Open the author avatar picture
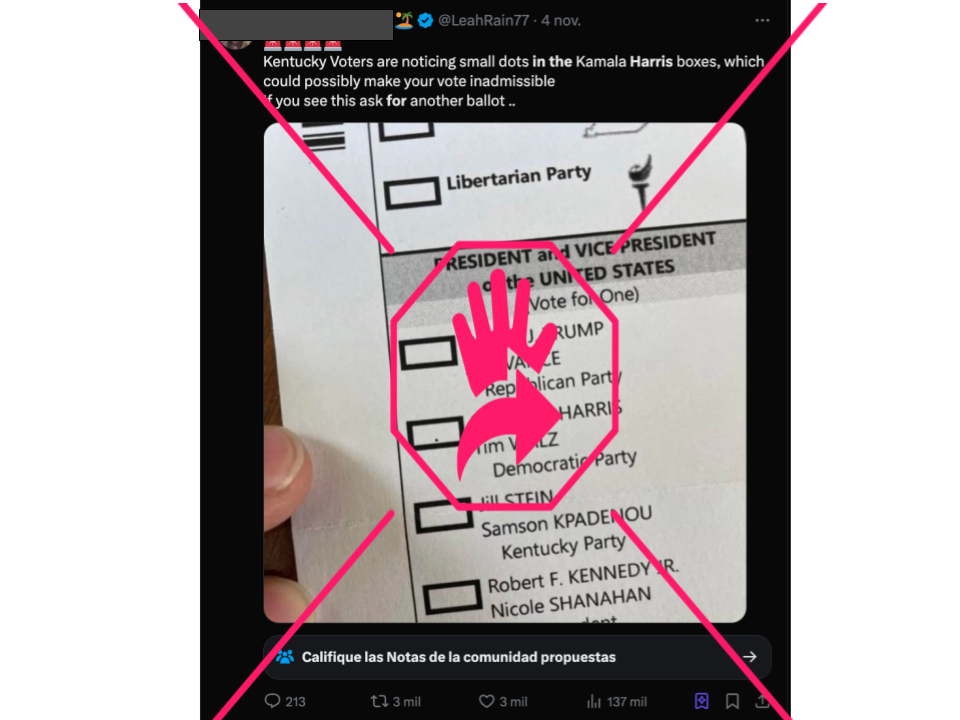Screen dimensions: 960x720 tap(236, 42)
